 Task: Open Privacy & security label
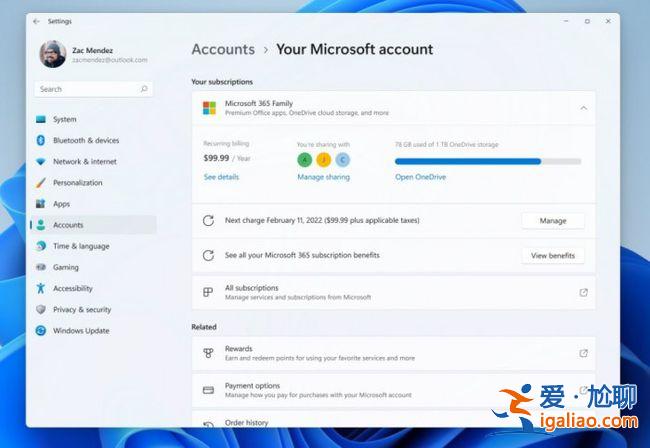(x=82, y=310)
